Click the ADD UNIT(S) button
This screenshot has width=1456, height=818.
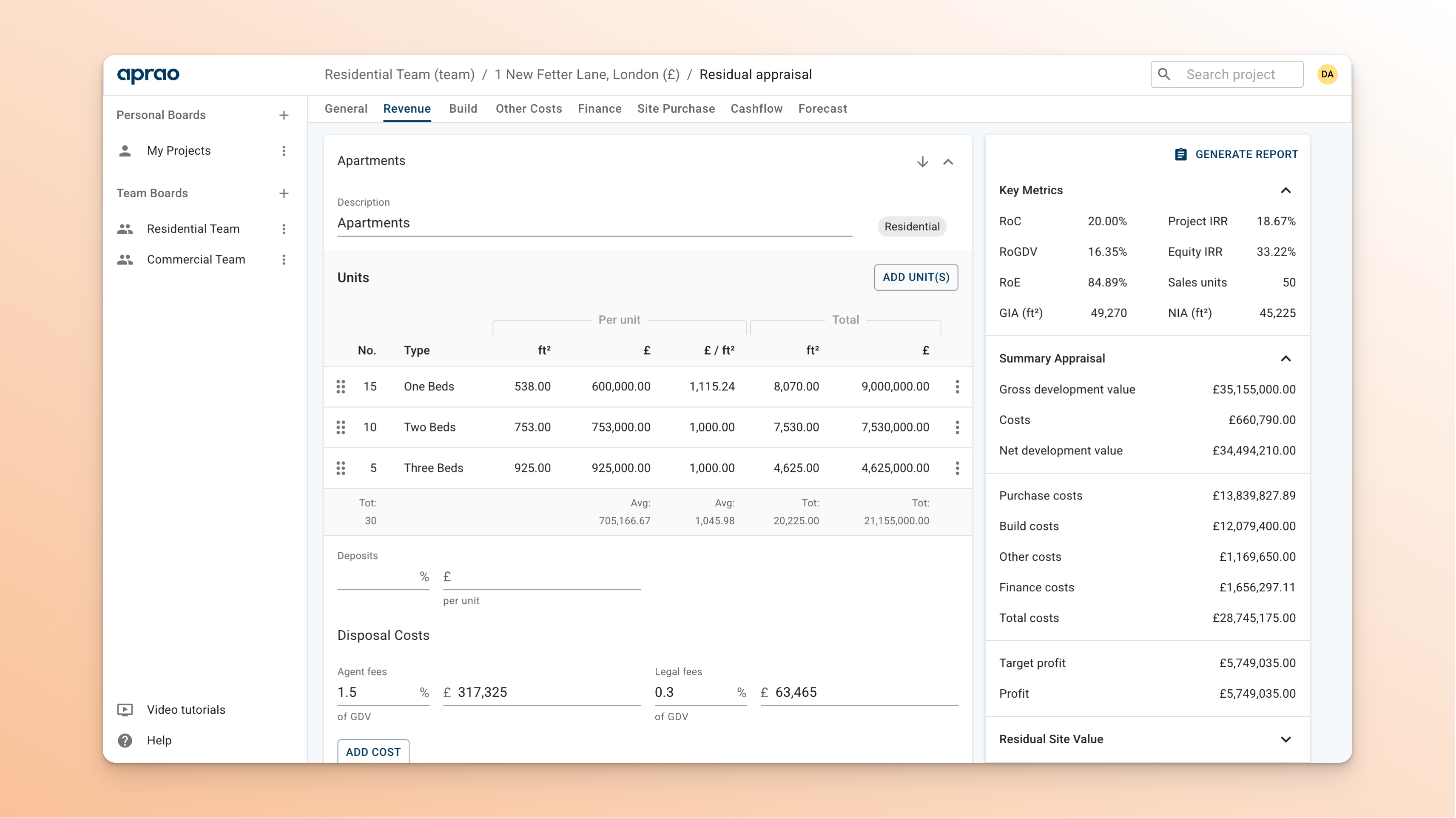(x=916, y=278)
